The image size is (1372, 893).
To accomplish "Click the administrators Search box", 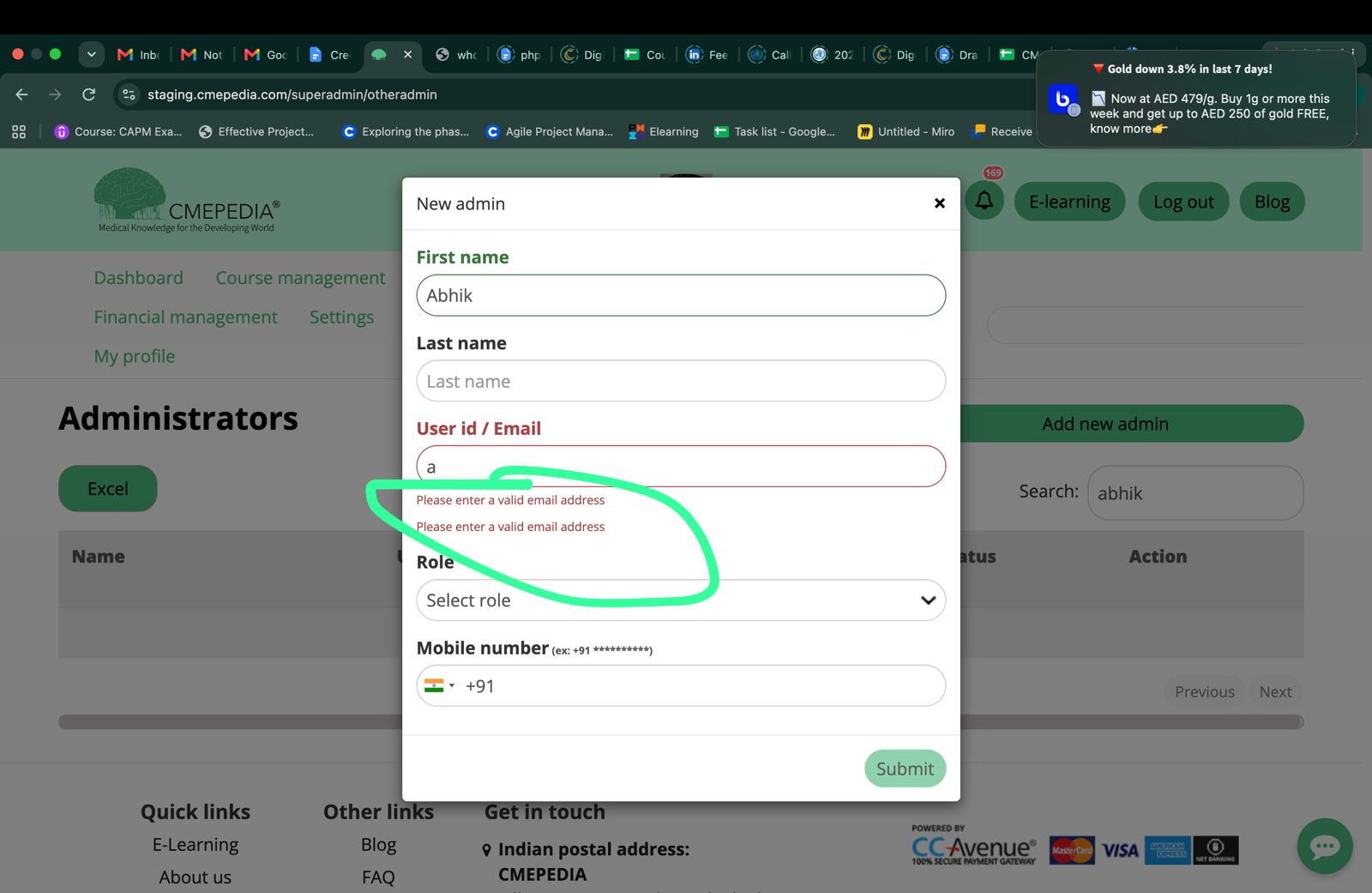I will click(x=1195, y=492).
